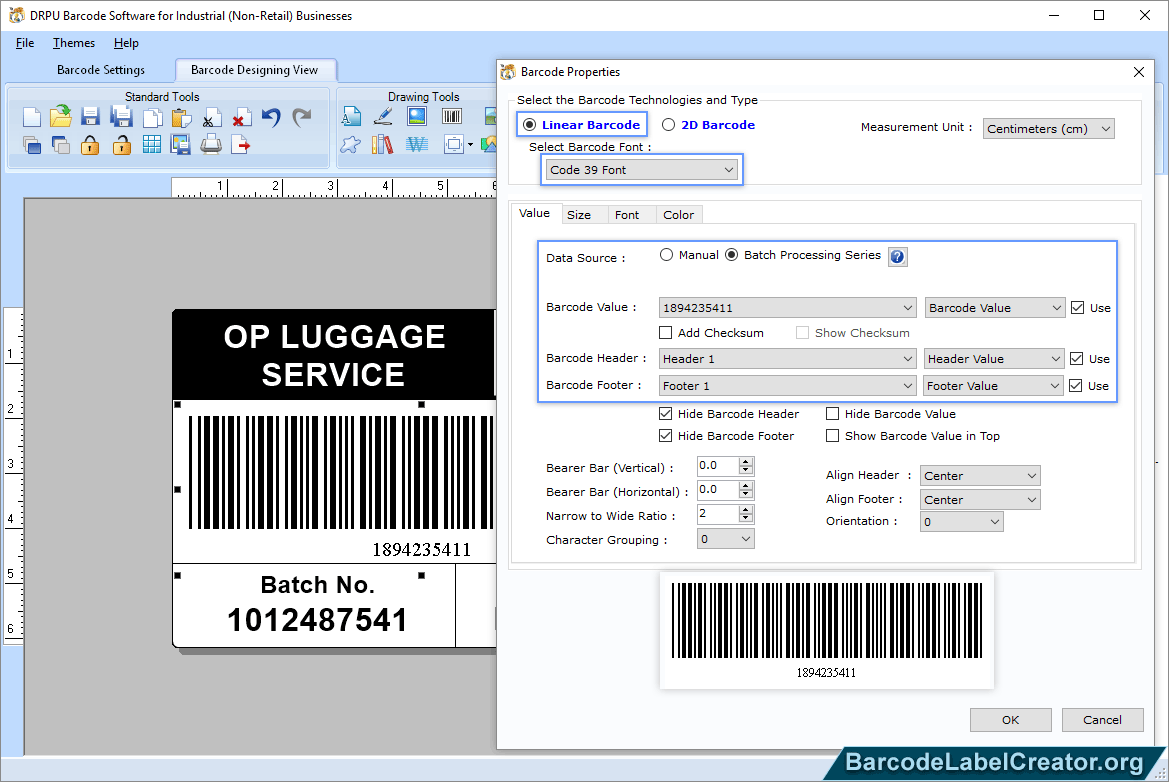Increase Narrow to Wide Ratio value
The width and height of the screenshot is (1169, 782).
point(746,510)
